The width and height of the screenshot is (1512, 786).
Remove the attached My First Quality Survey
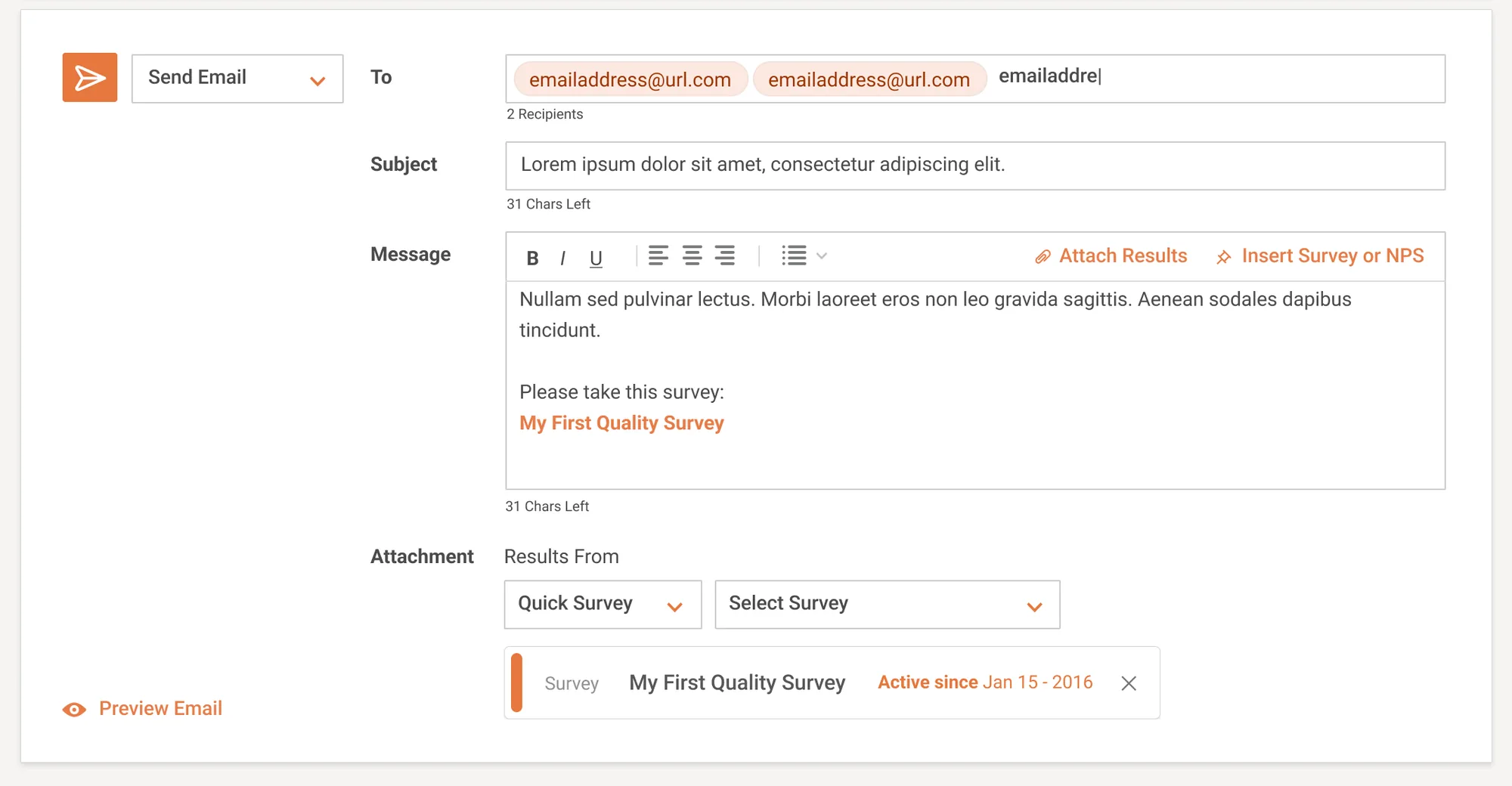coord(1129,683)
